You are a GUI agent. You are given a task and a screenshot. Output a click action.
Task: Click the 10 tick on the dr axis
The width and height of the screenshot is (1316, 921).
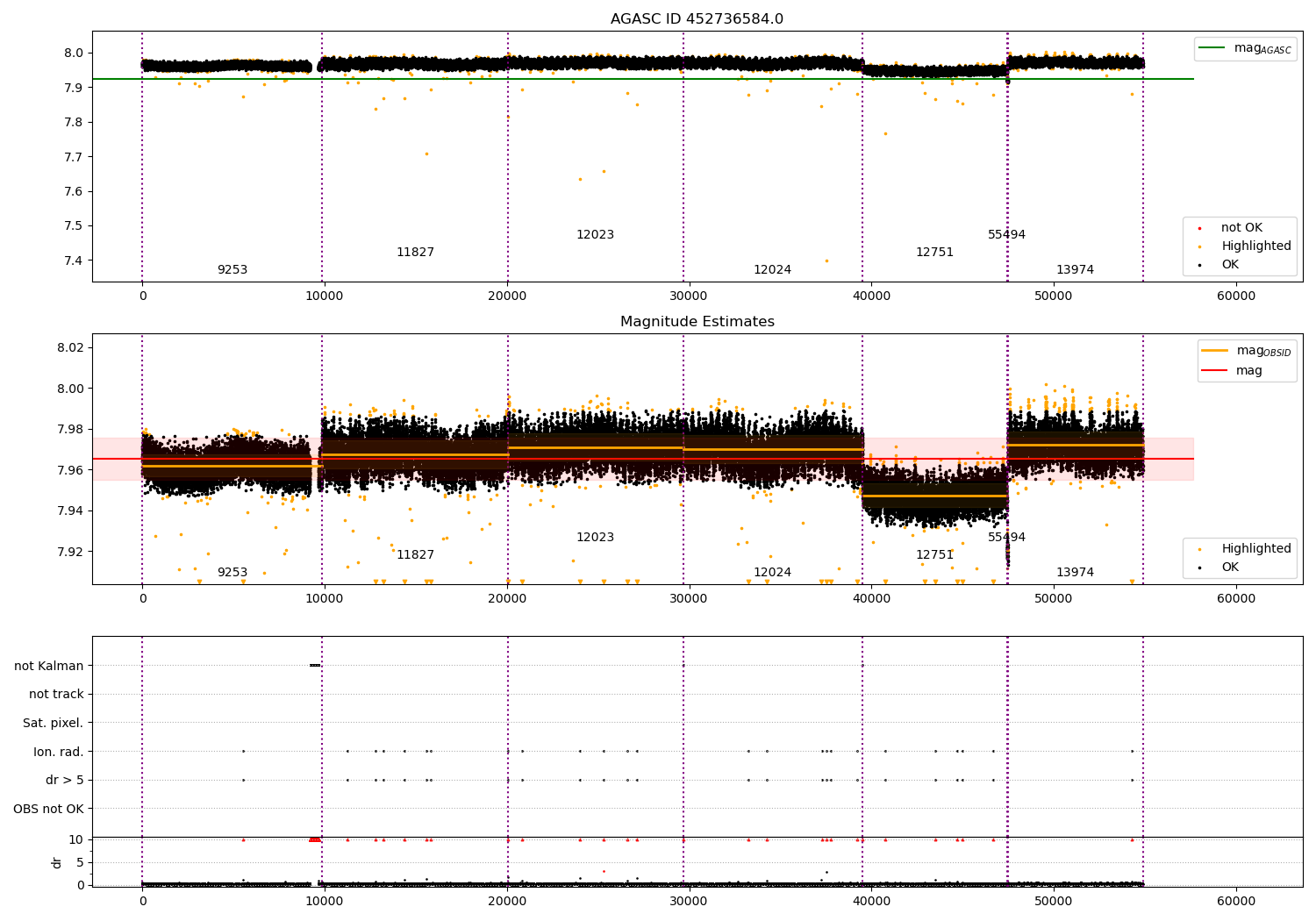[x=77, y=839]
